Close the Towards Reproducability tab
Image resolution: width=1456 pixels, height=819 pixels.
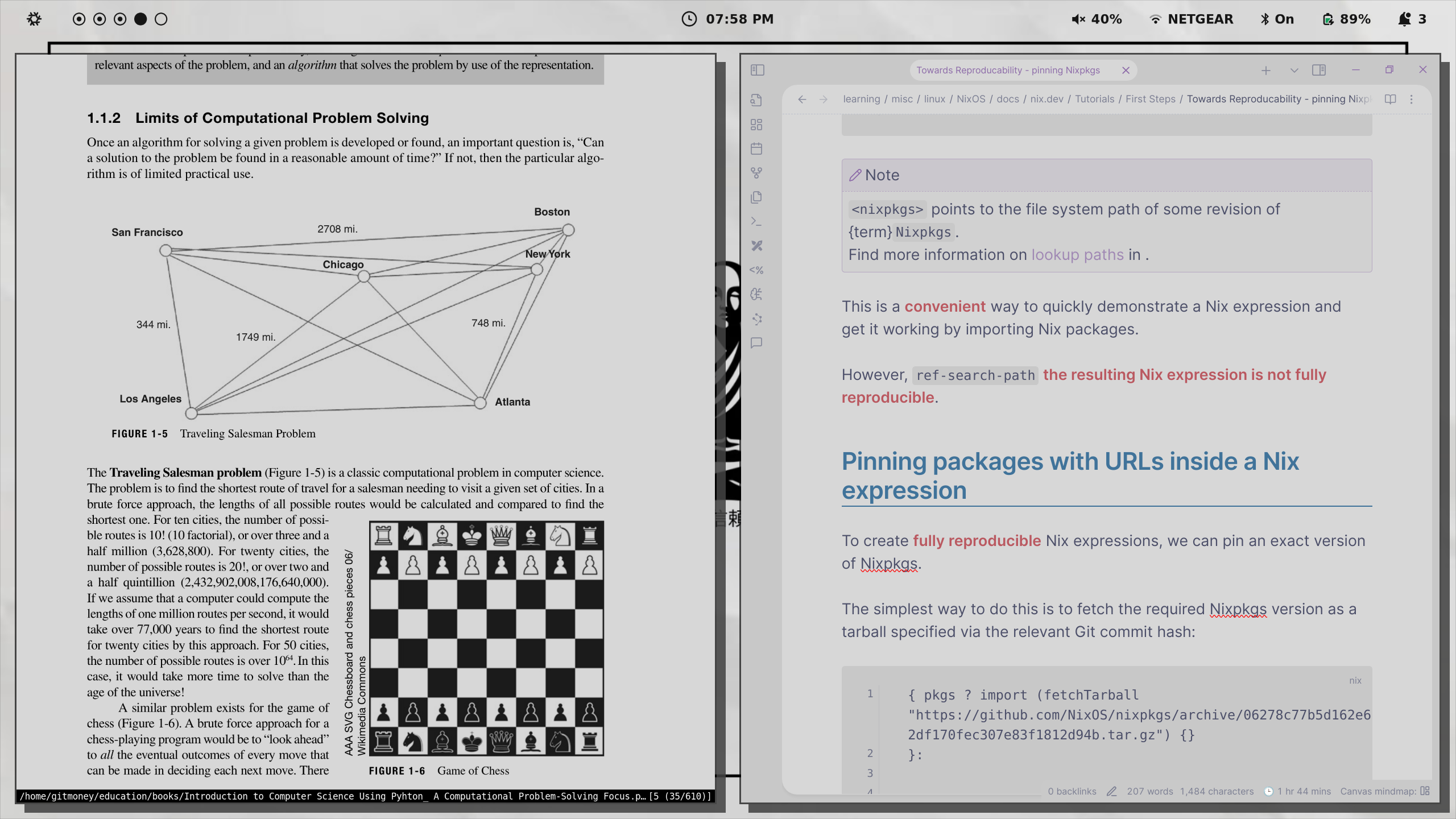pyautogui.click(x=1126, y=71)
